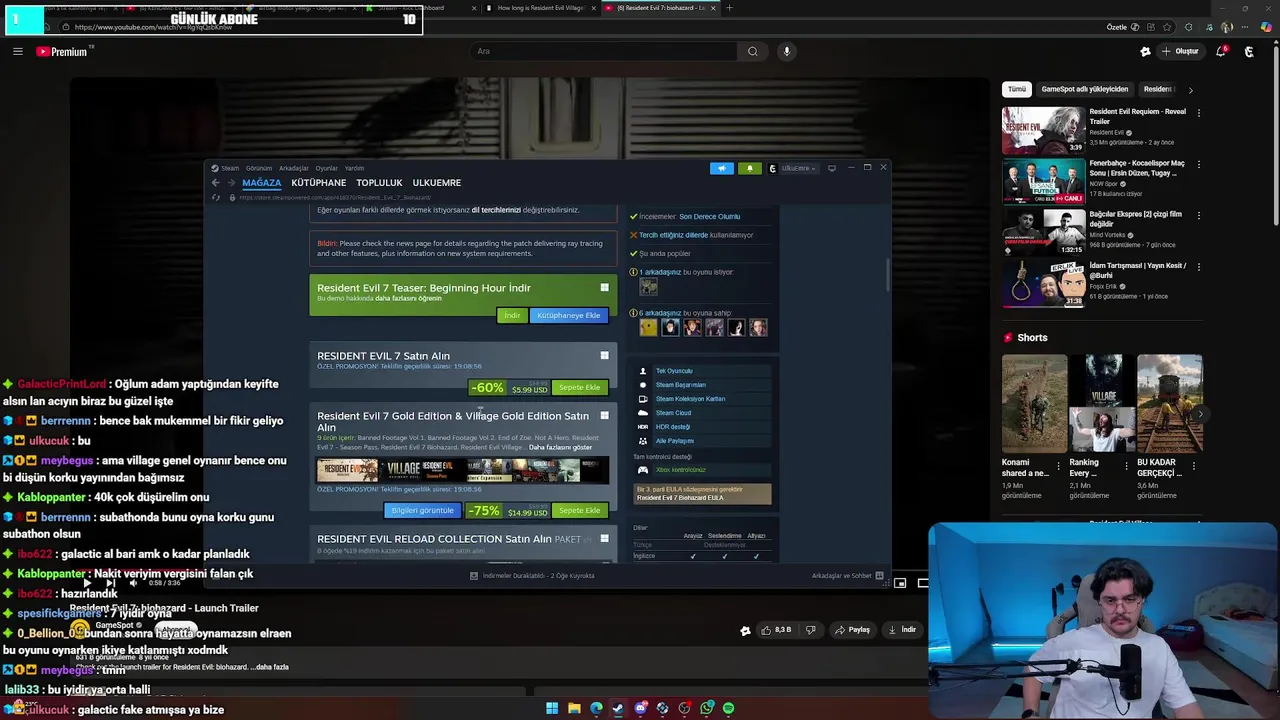Open Arkadaşlar menu in Steam
This screenshot has height=720, width=1280.
294,168
